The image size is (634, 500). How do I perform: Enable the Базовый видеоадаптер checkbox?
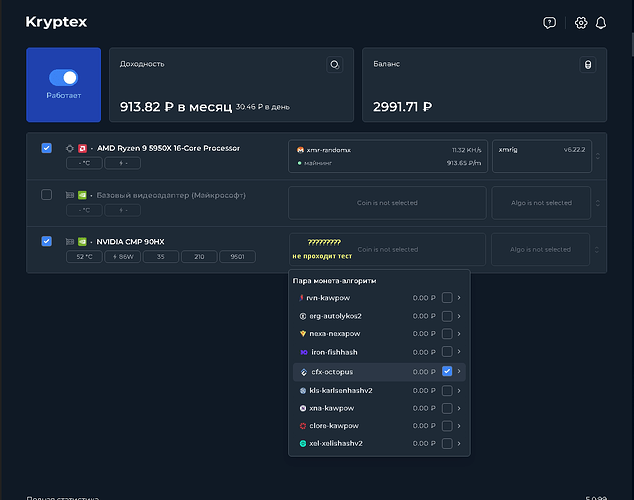pos(46,195)
